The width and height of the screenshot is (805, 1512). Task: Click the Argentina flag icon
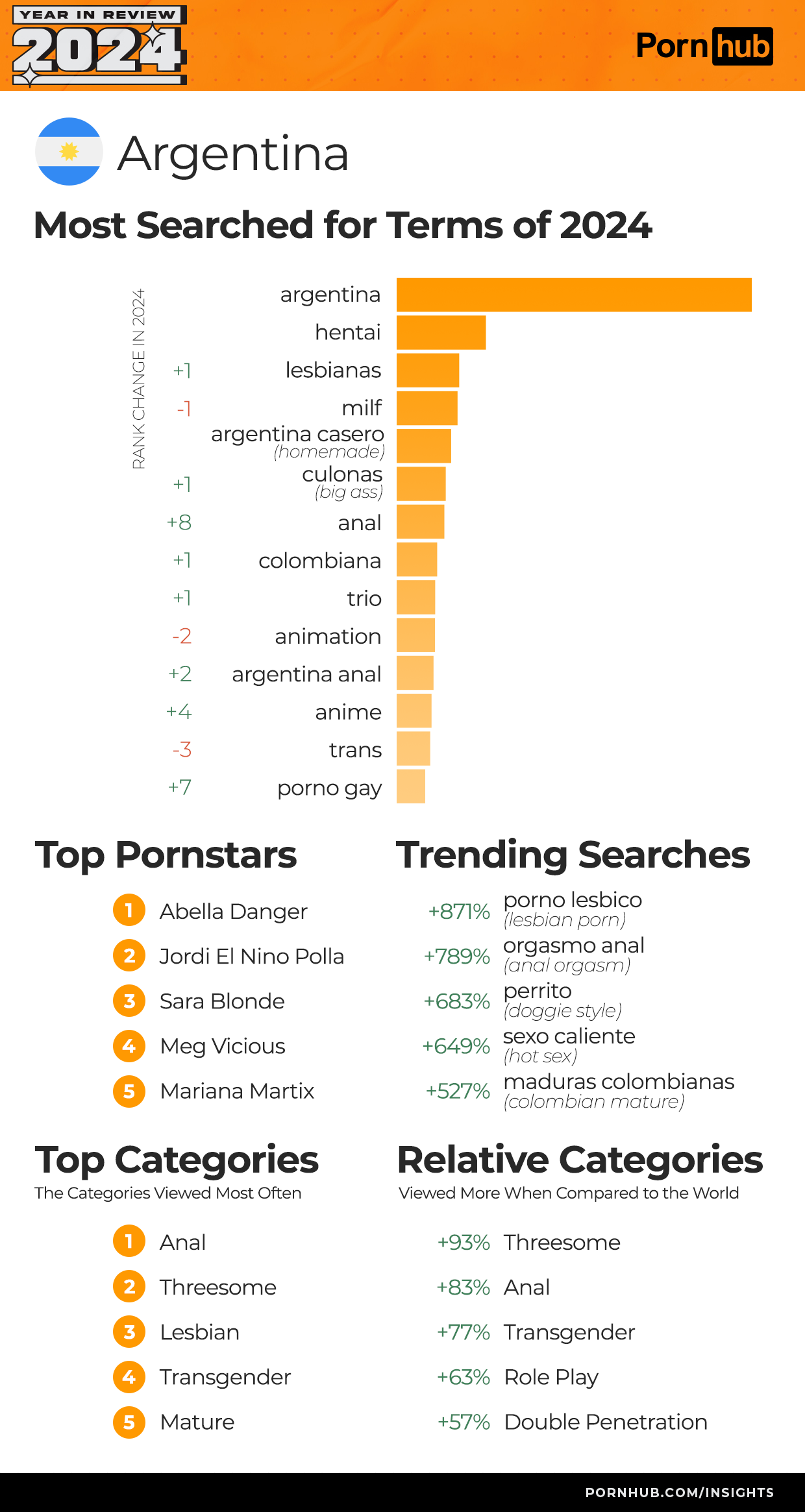69,152
